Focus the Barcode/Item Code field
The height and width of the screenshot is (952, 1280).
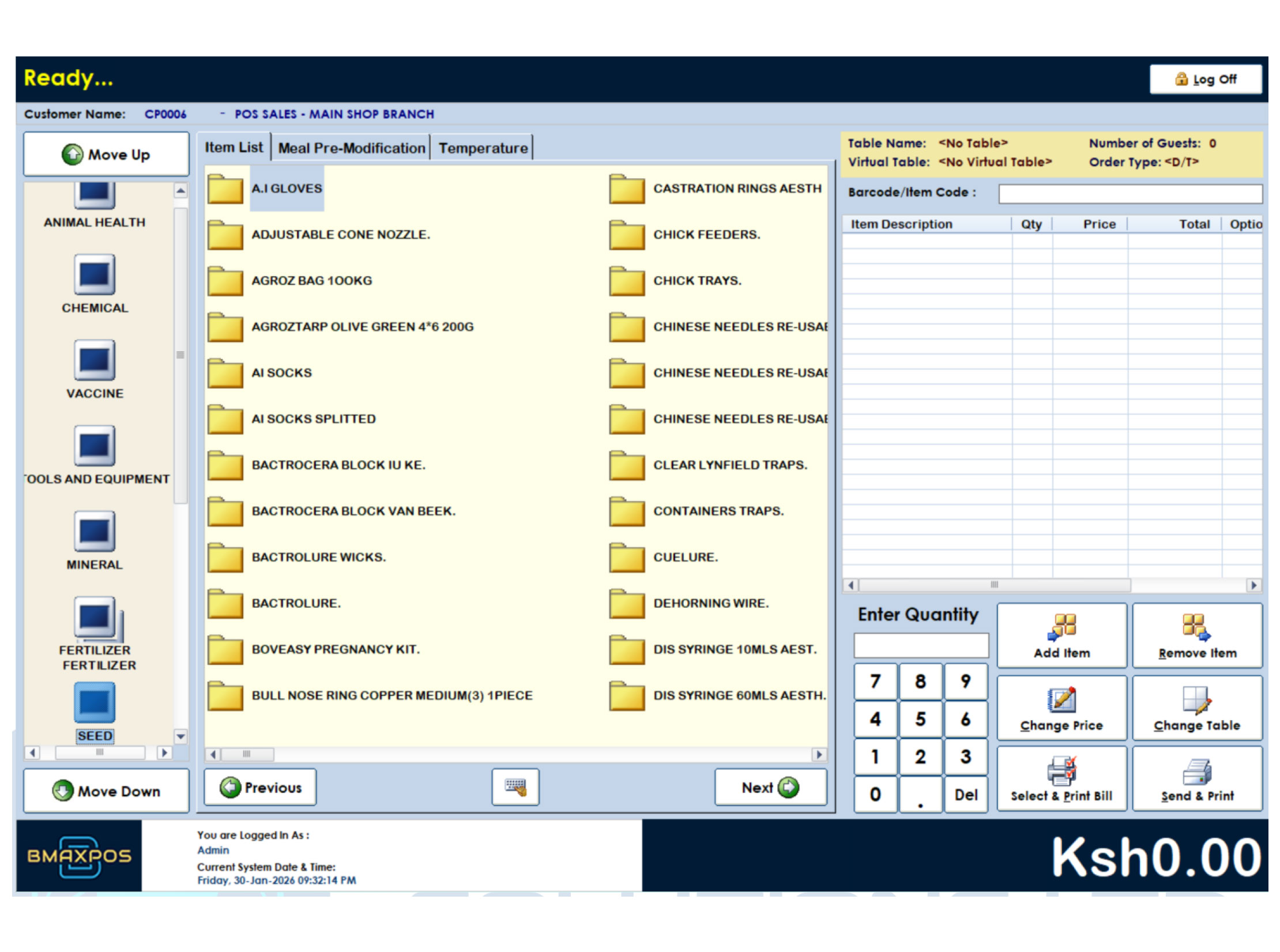(1129, 193)
